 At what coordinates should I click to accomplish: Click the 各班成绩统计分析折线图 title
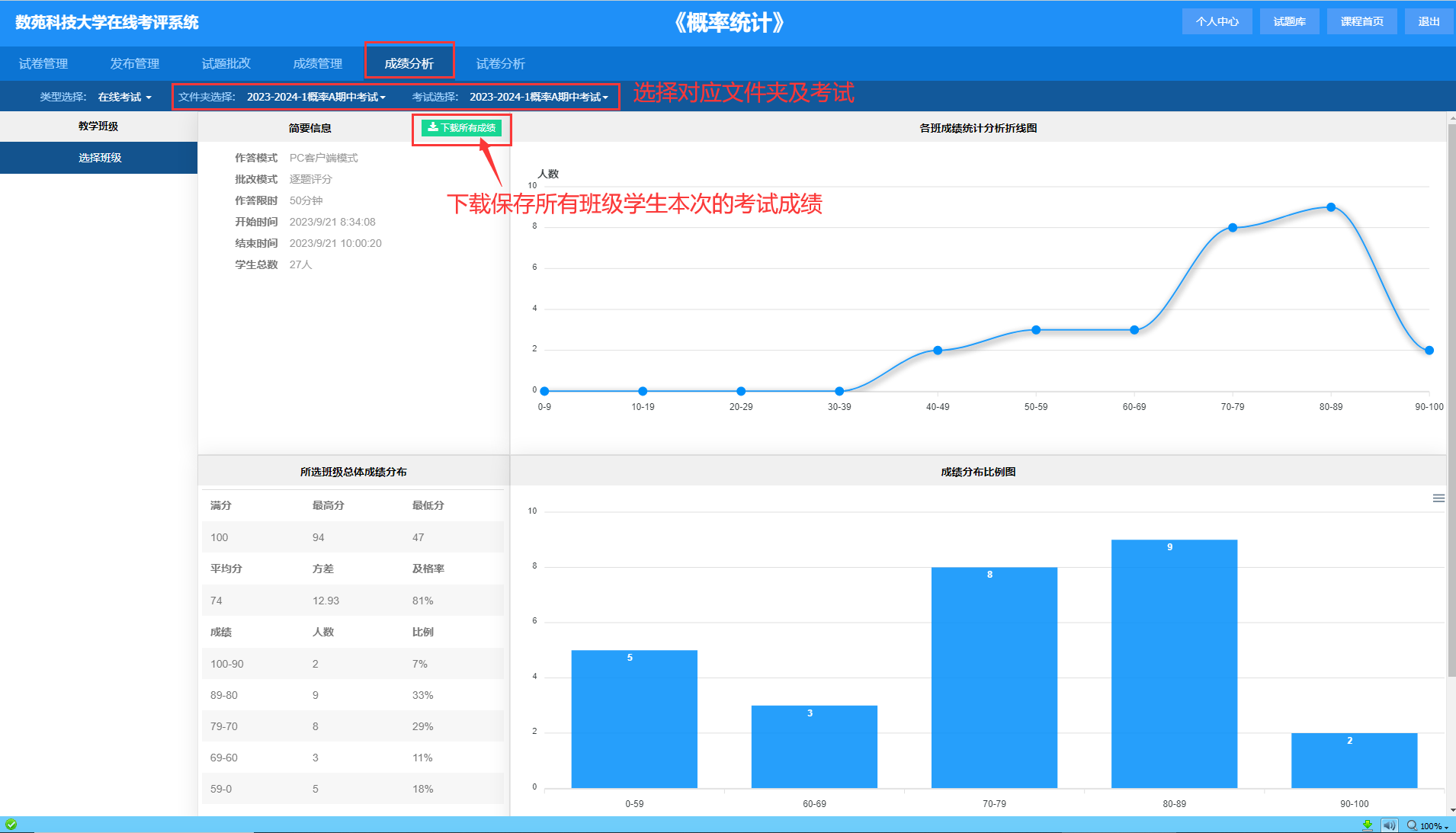978,128
